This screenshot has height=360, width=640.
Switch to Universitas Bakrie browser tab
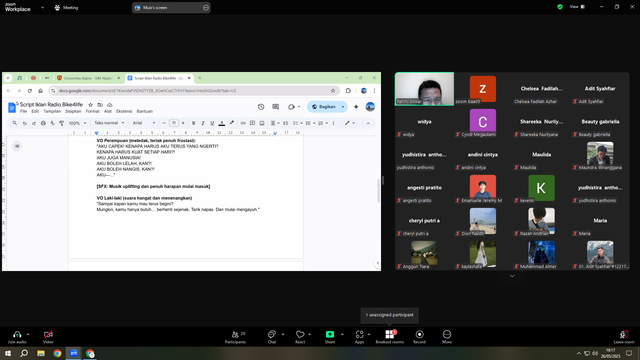point(88,78)
